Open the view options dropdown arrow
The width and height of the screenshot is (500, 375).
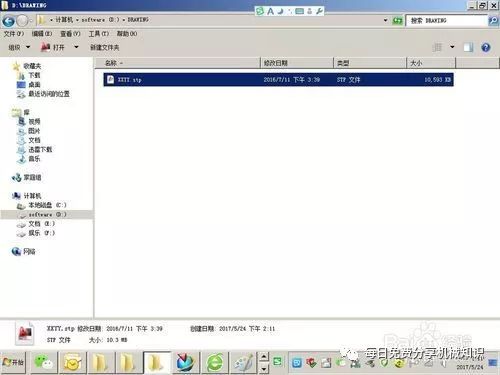452,47
